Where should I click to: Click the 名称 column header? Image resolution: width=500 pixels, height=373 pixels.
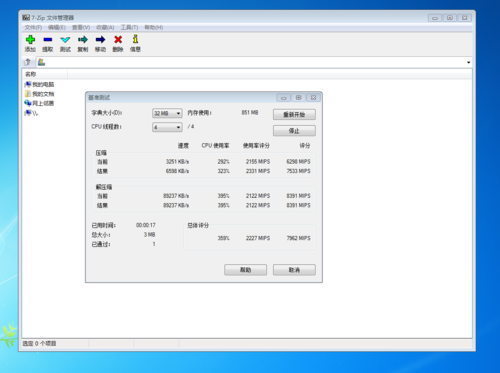(x=45, y=74)
